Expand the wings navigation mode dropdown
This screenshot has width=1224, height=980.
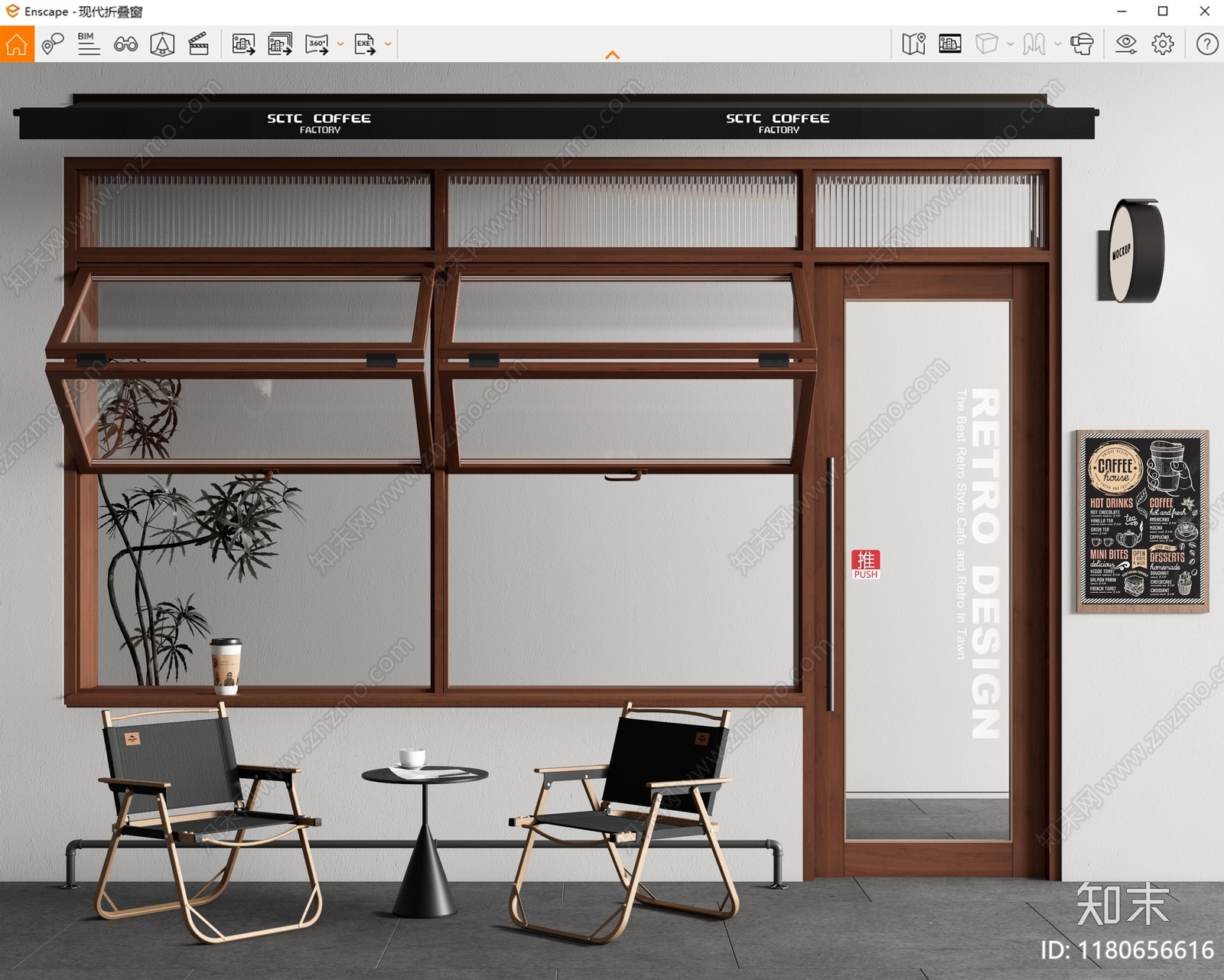1058,44
